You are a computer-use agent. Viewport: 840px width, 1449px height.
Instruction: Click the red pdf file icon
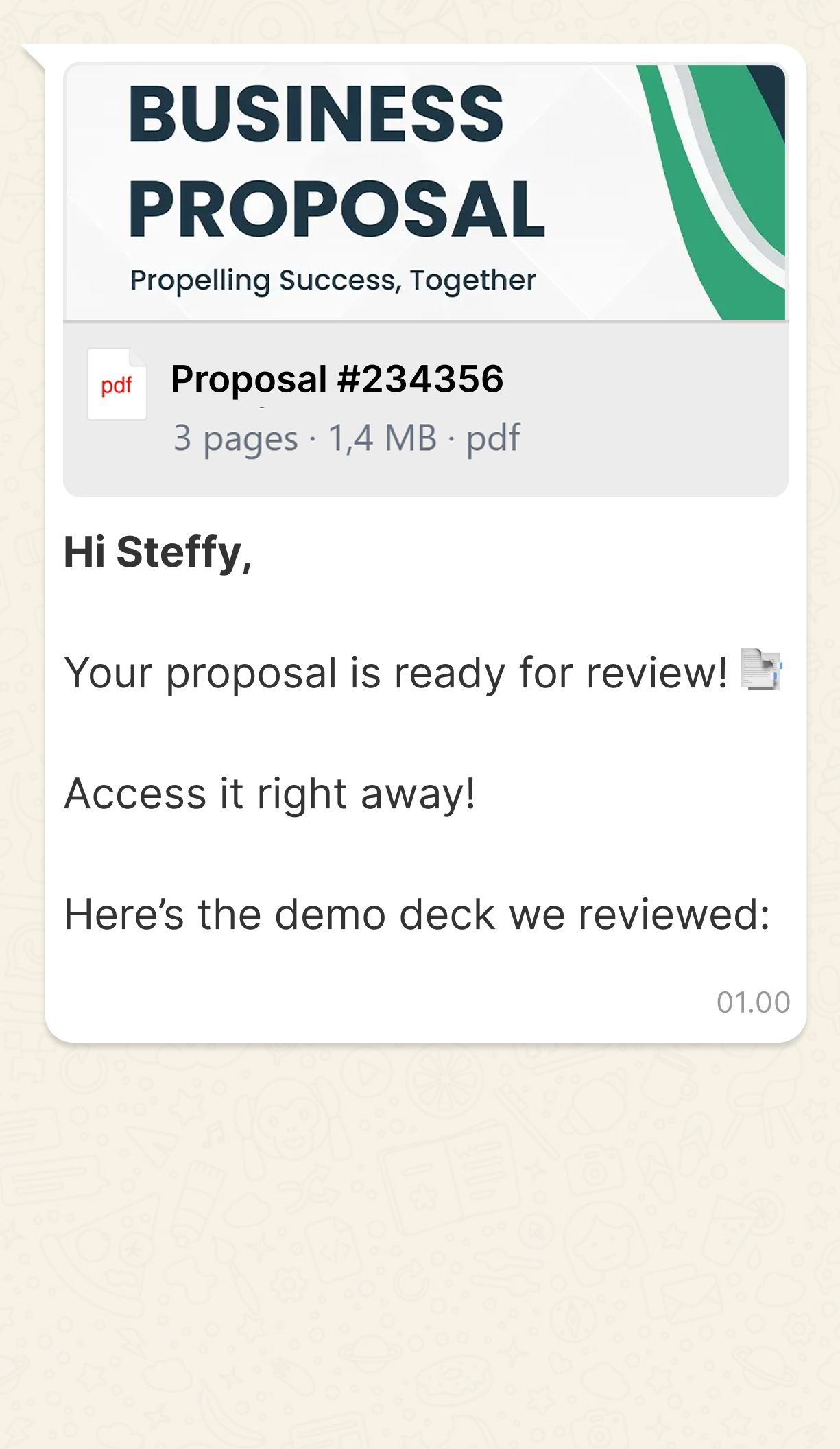[117, 384]
